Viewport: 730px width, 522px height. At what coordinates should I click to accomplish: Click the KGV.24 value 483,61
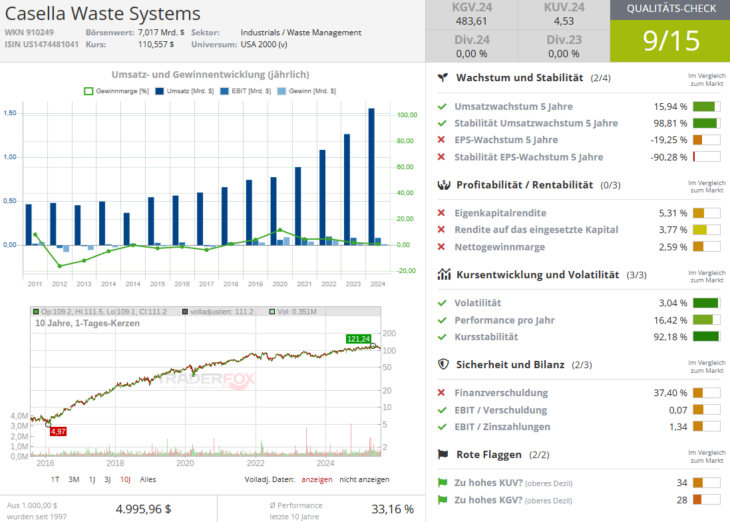[471, 21]
